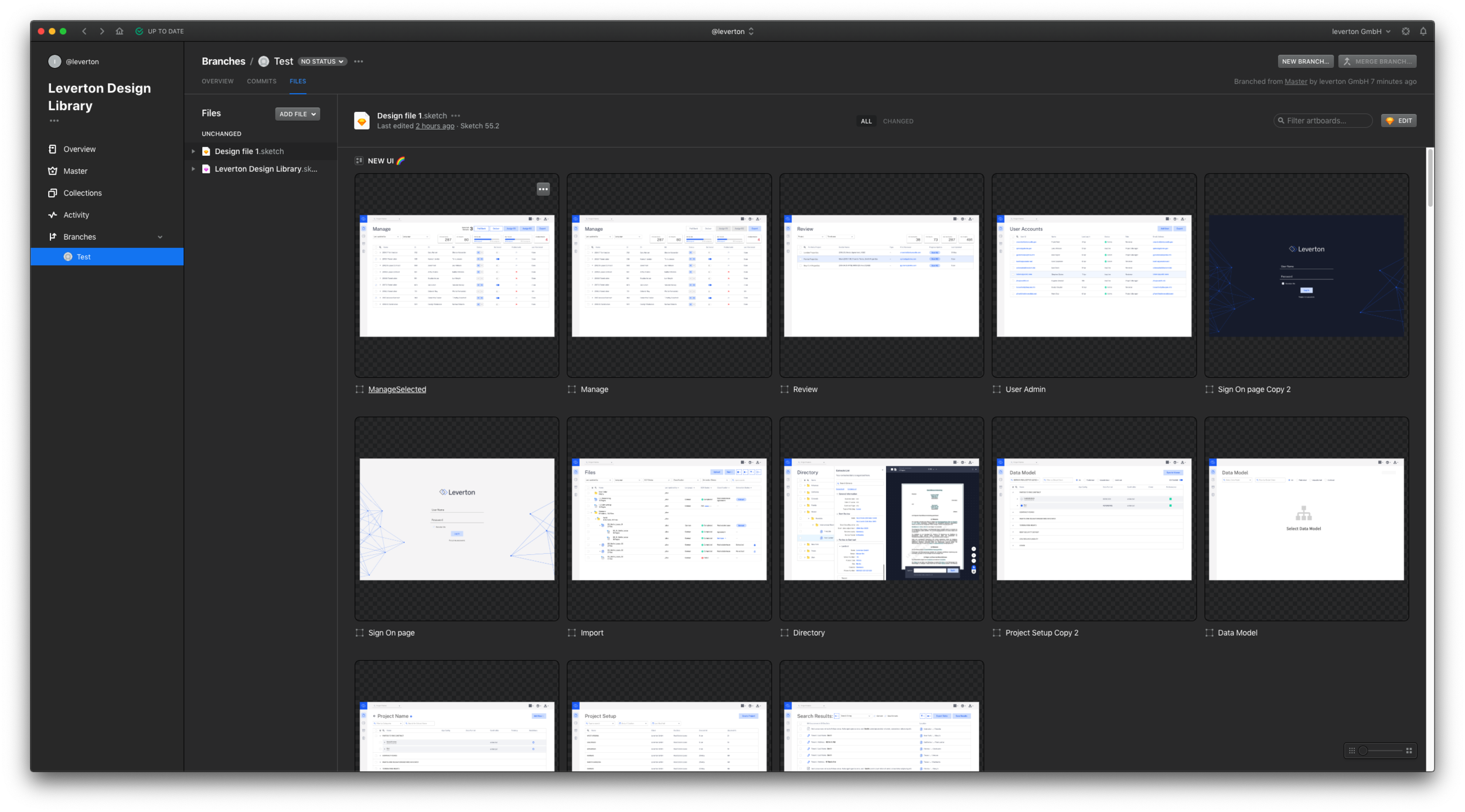
Task: Open the Manage artboard thumbnail
Action: (669, 275)
